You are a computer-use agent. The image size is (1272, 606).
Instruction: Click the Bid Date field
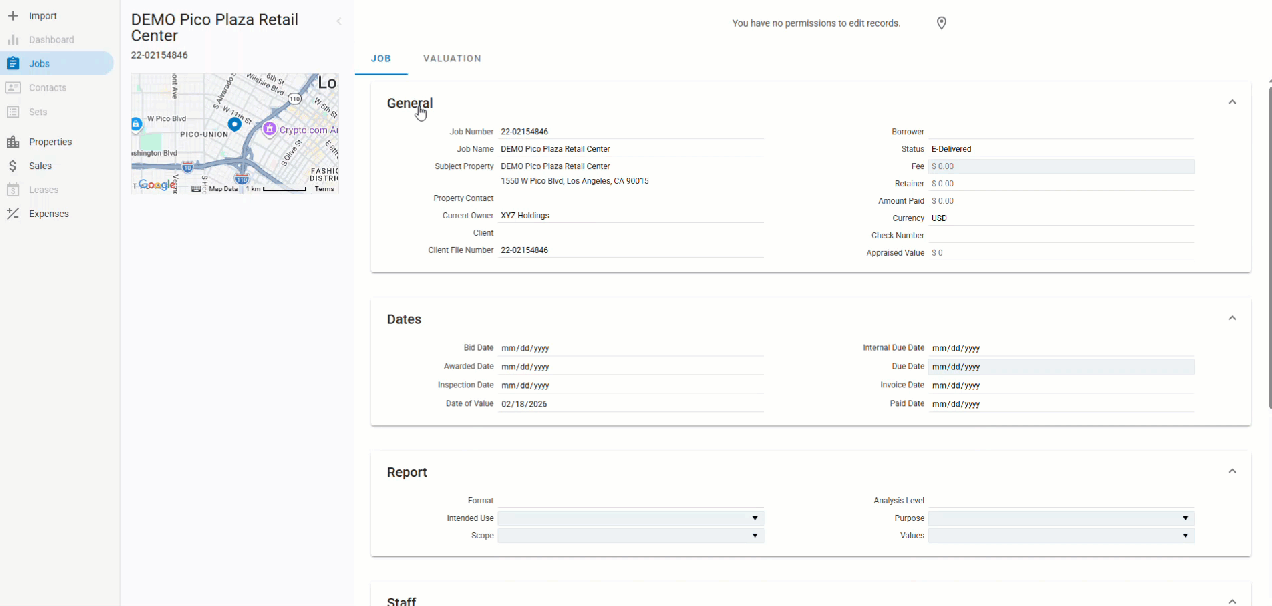click(x=630, y=348)
